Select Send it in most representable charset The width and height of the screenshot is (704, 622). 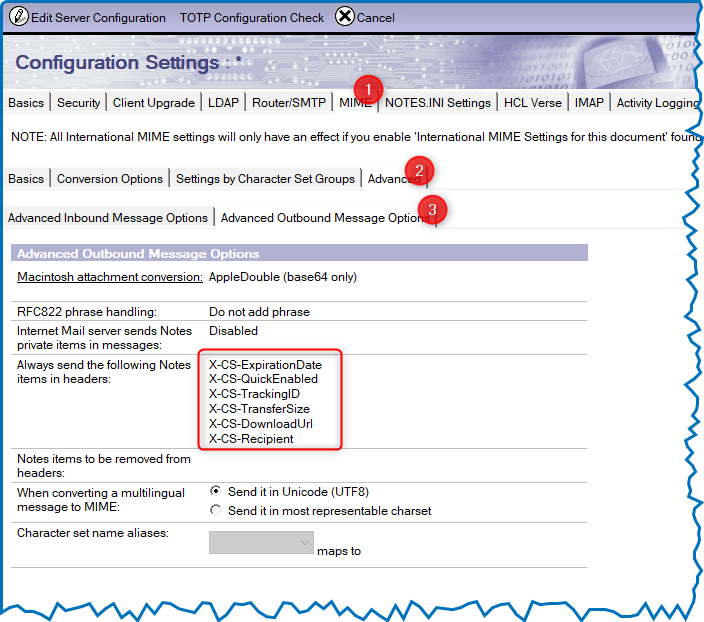(x=215, y=511)
